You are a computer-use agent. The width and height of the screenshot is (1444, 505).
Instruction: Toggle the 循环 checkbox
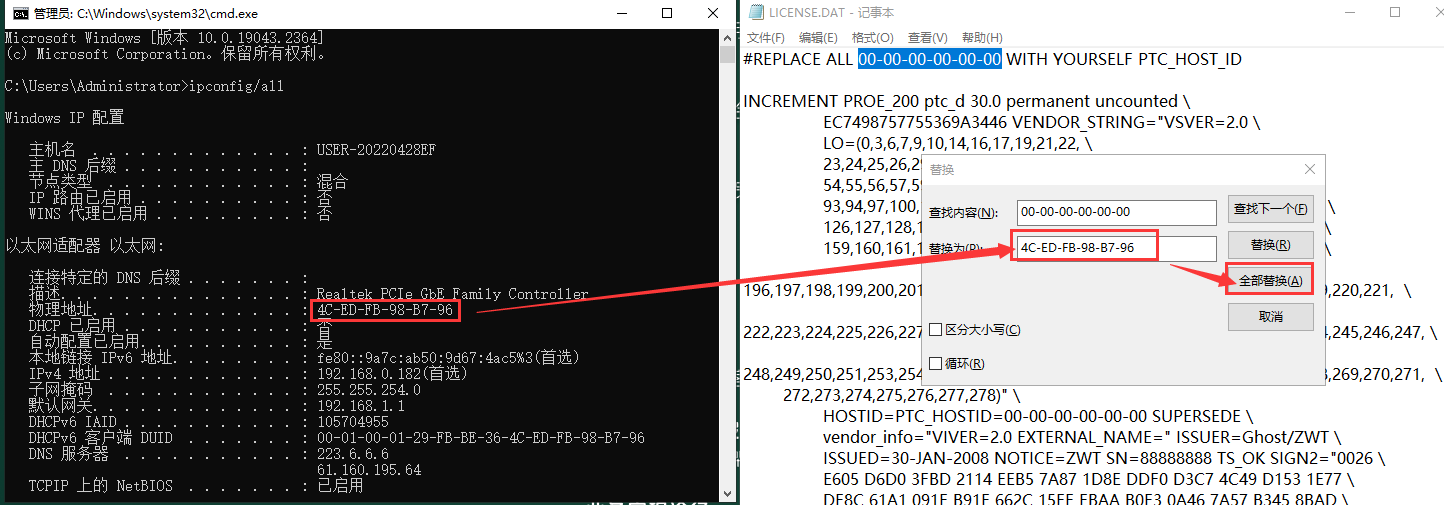936,363
